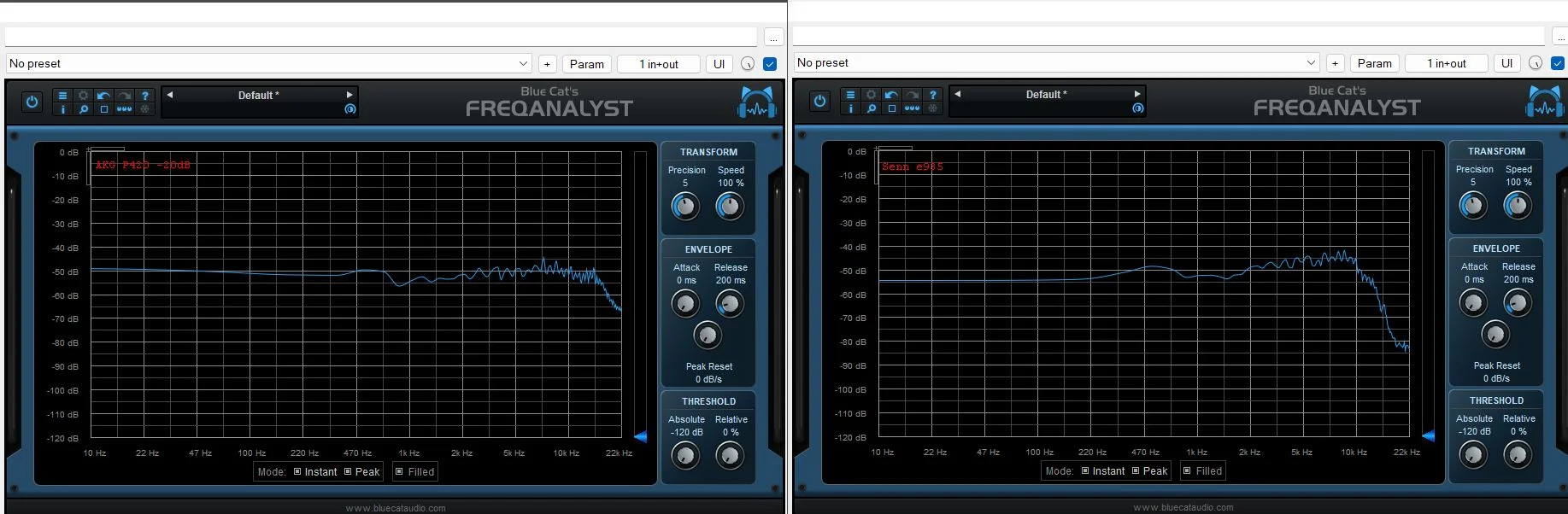Open help question mark in AKG P420 plugin
The image size is (1568, 514).
coord(145,96)
